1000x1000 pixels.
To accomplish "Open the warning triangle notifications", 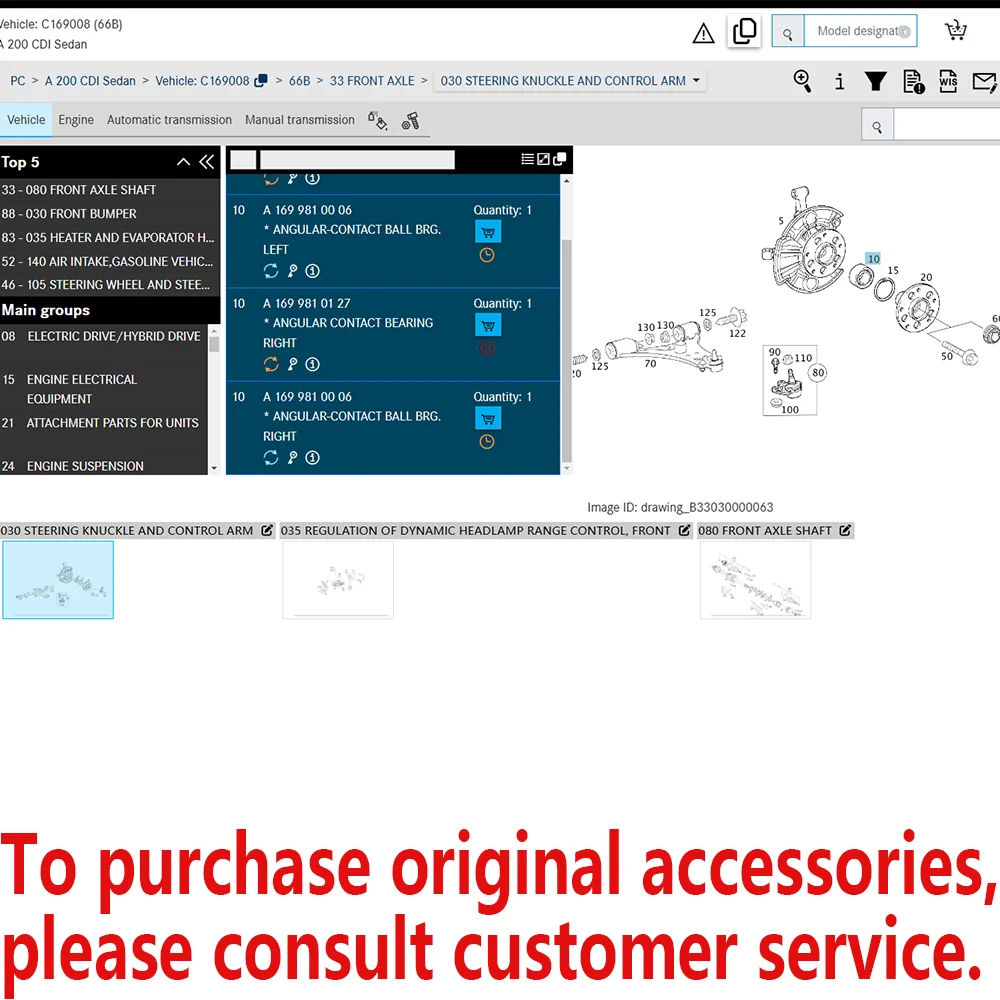I will pos(703,33).
